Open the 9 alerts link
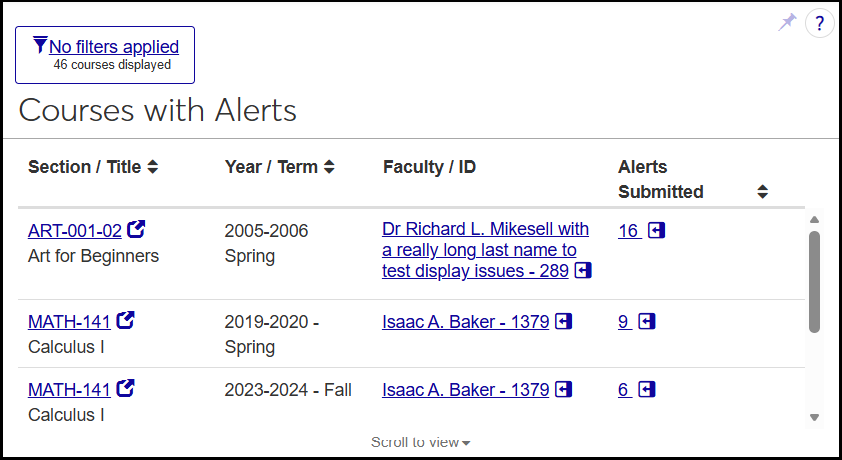 (623, 322)
